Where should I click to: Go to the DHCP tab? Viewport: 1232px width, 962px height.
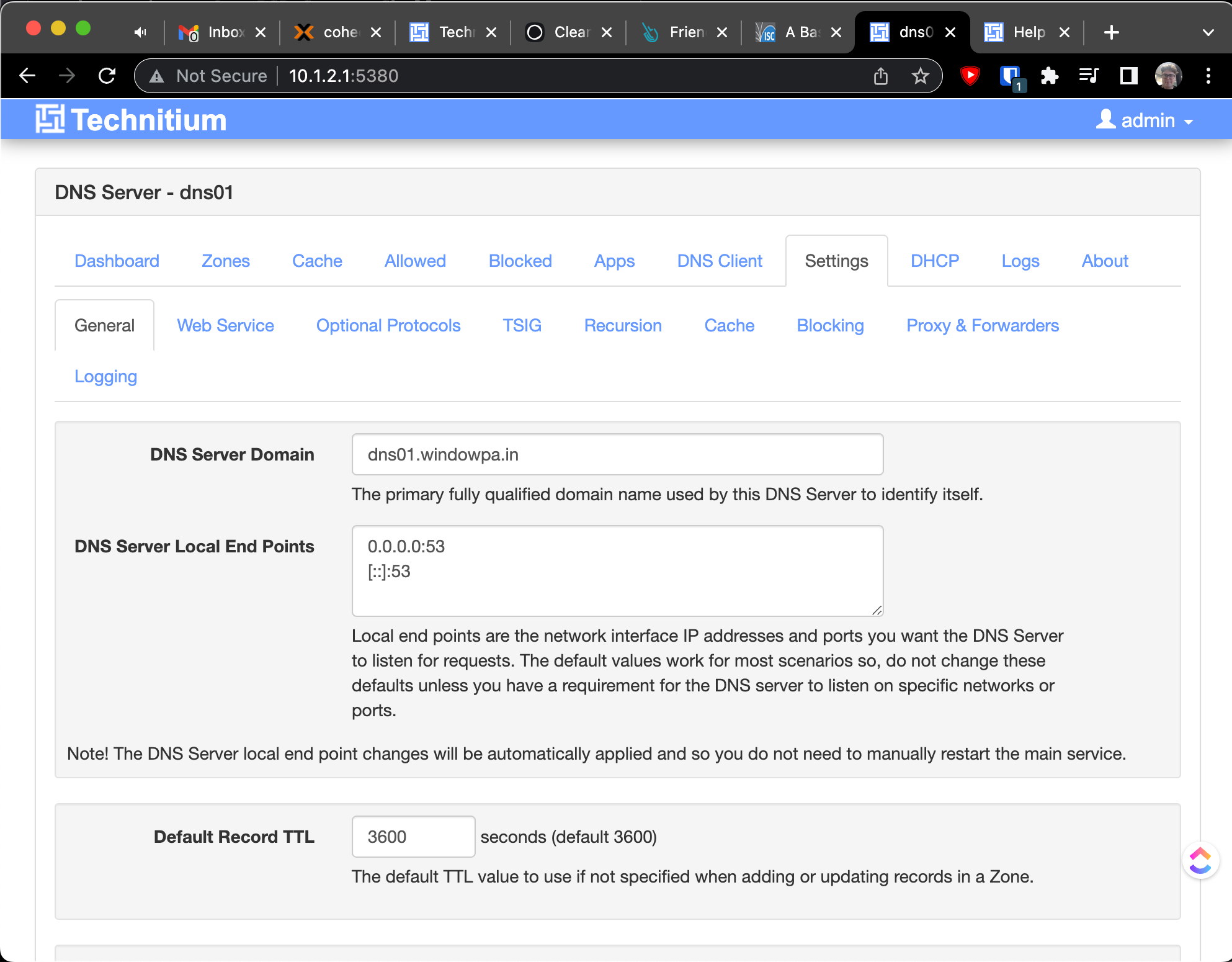[934, 261]
